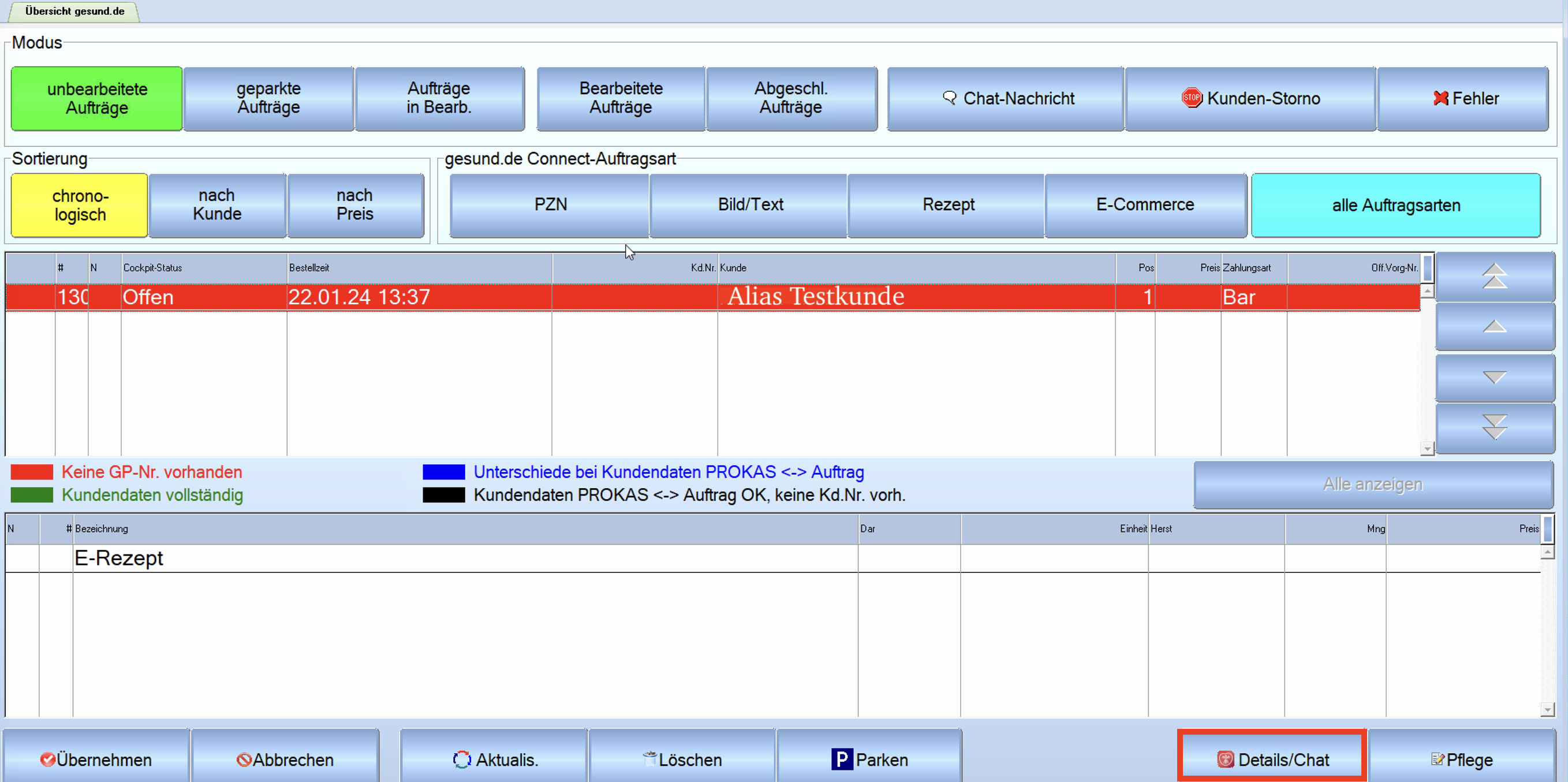Click the order list scrollbar down arrow
This screenshot has height=782, width=1568.
point(1427,449)
